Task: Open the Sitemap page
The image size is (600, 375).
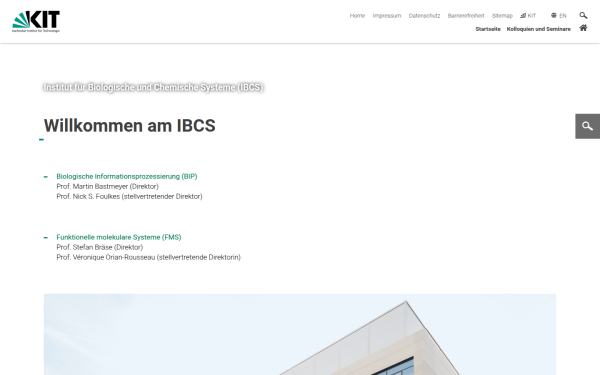Action: pyautogui.click(x=502, y=16)
